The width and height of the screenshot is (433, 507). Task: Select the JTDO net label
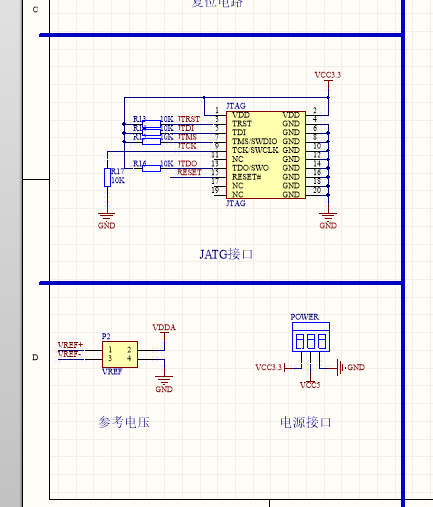tap(187, 164)
